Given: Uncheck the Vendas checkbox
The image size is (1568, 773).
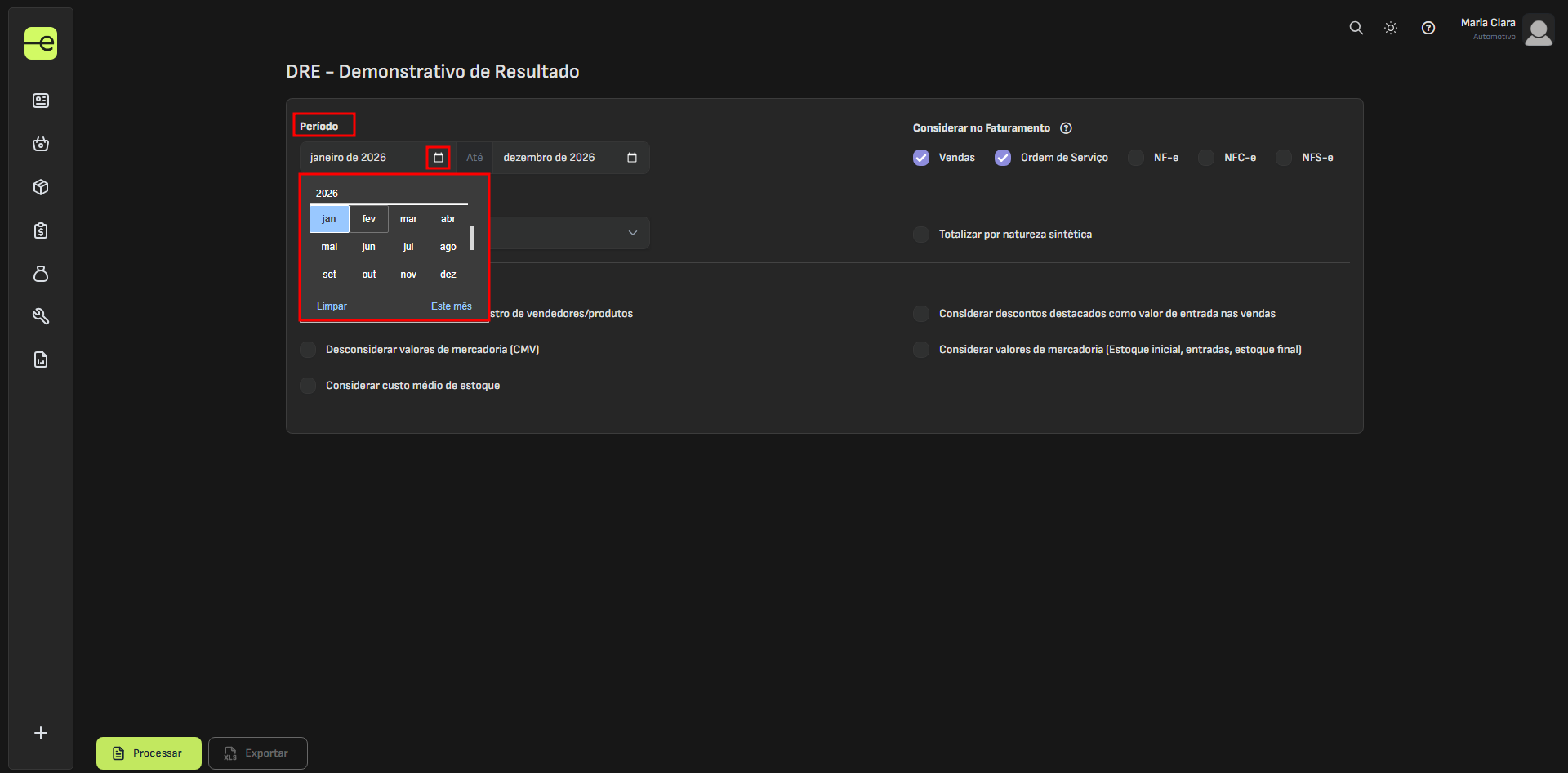Looking at the screenshot, I should (x=921, y=158).
